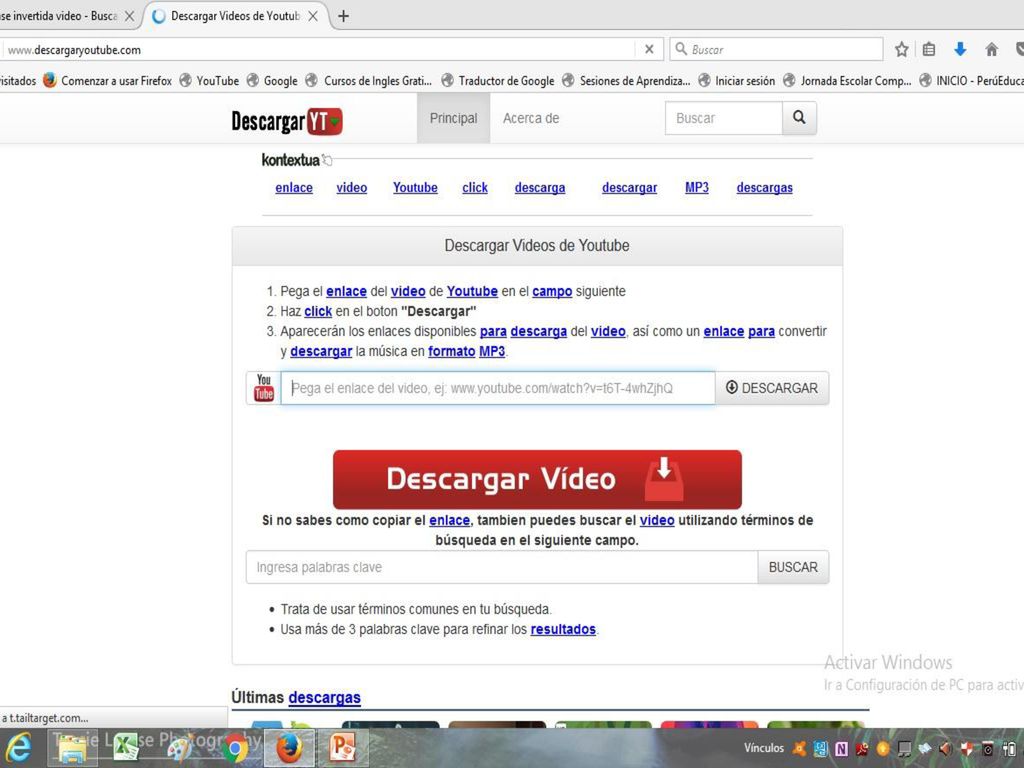1024x768 pixels.
Task: Click the DESCARGAR button
Action: click(772, 388)
